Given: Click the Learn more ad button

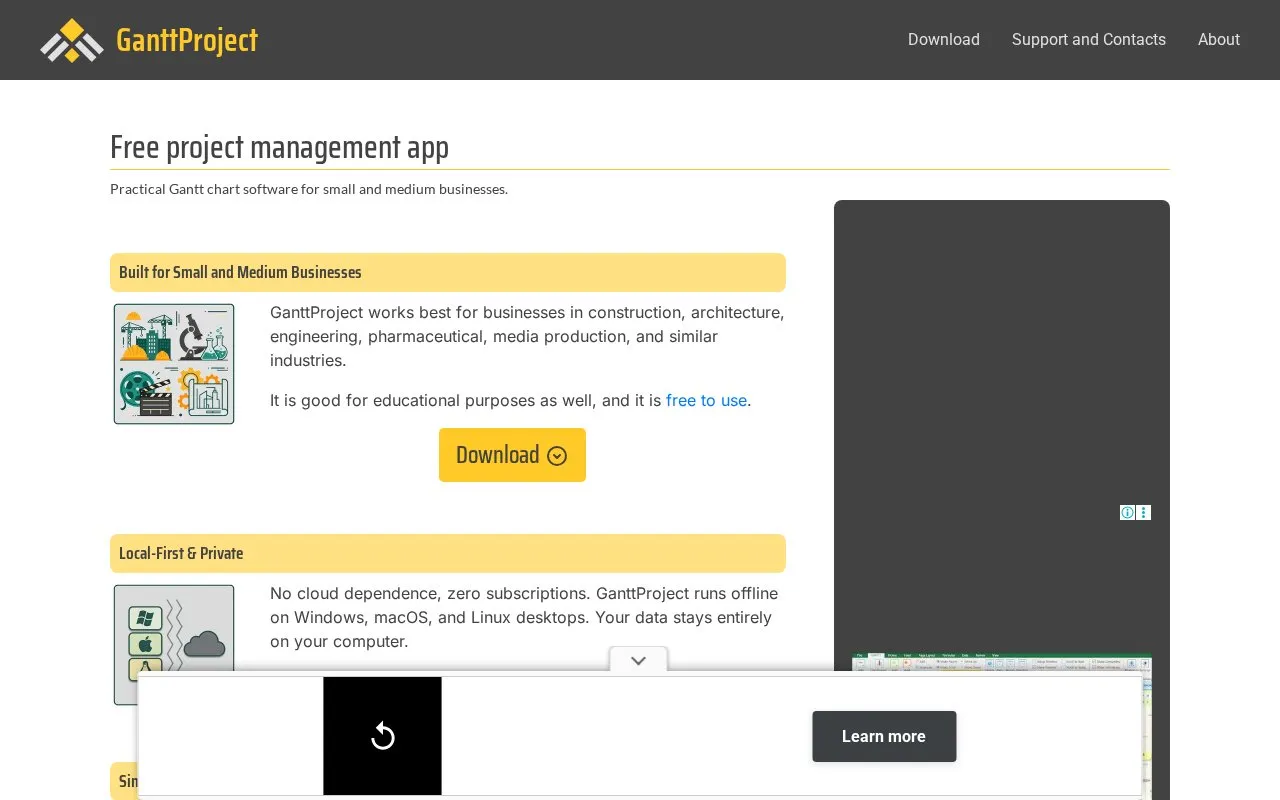Looking at the screenshot, I should click(x=884, y=736).
